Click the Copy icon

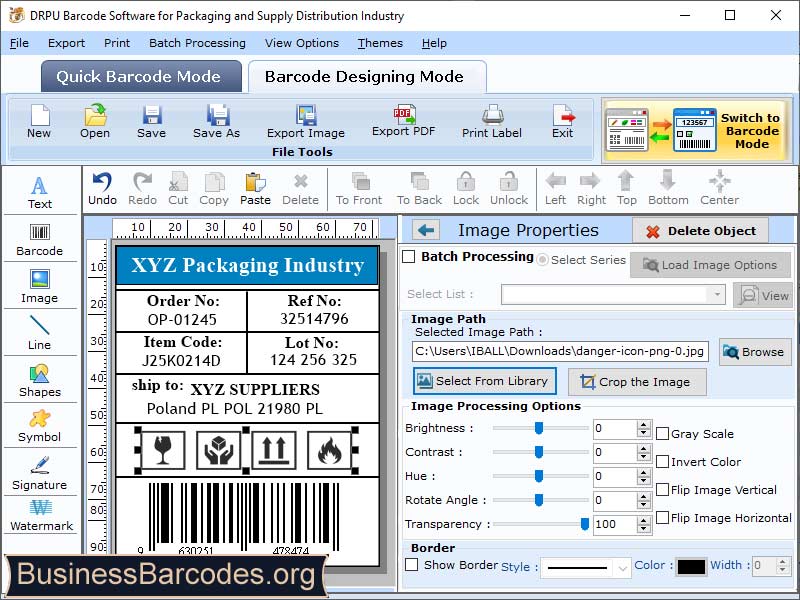[214, 182]
